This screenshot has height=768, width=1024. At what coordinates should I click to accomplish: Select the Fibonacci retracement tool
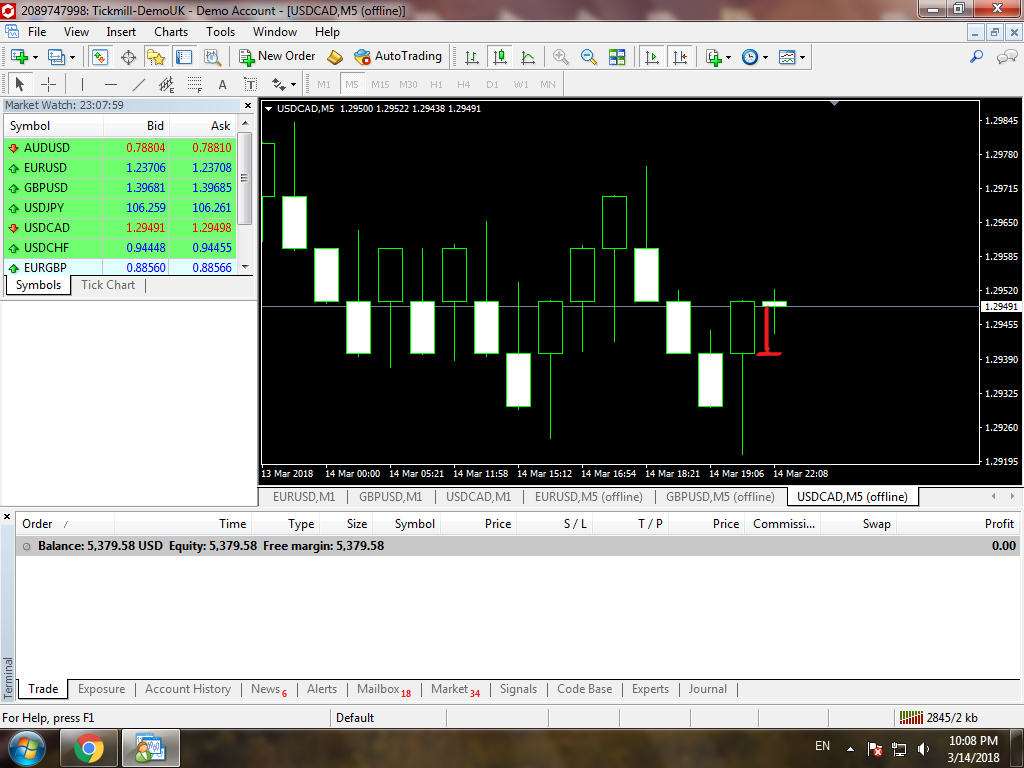[194, 85]
